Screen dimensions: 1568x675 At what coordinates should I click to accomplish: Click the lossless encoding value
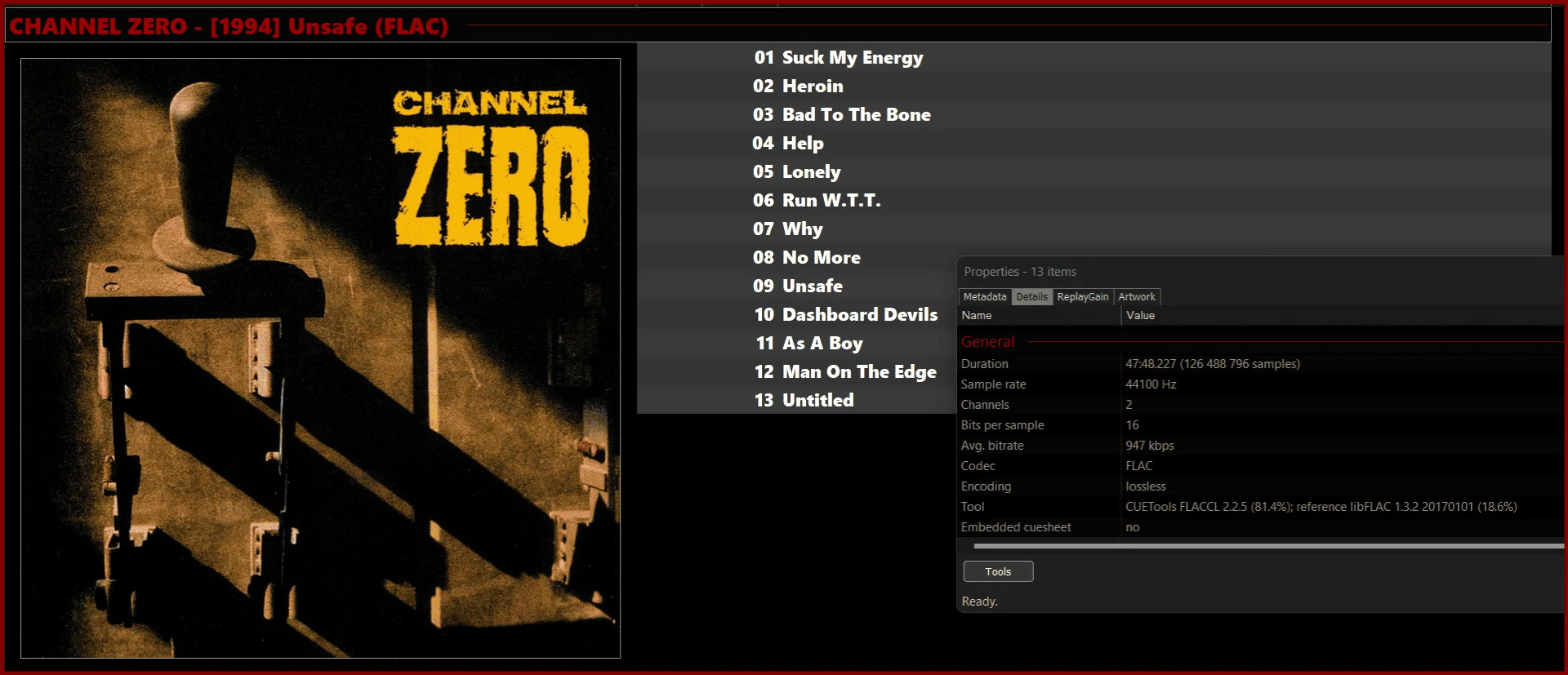1146,486
